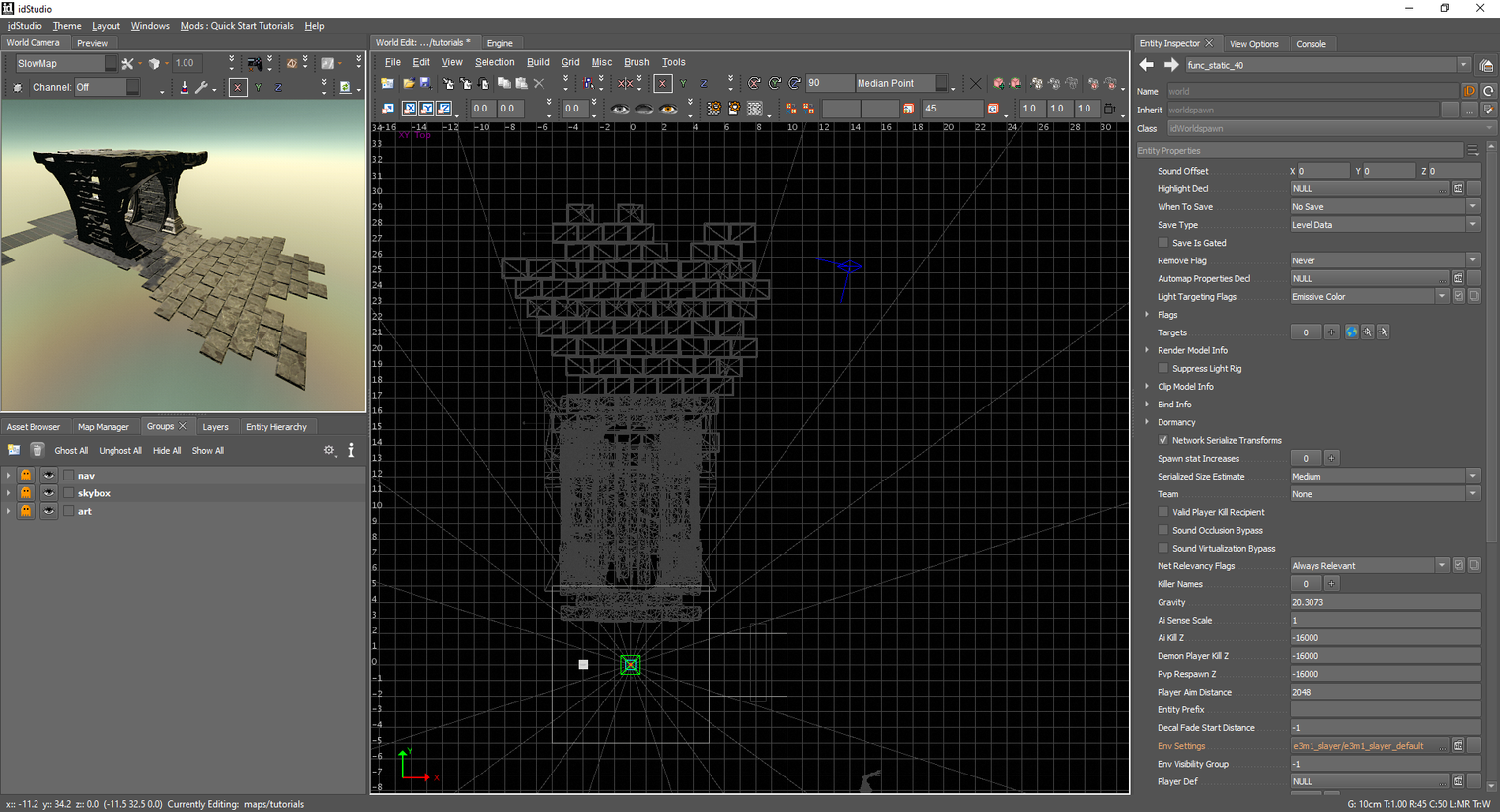Screen dimensions: 1500x812
Task: Click the Gravity value field
Action: (x=1385, y=602)
